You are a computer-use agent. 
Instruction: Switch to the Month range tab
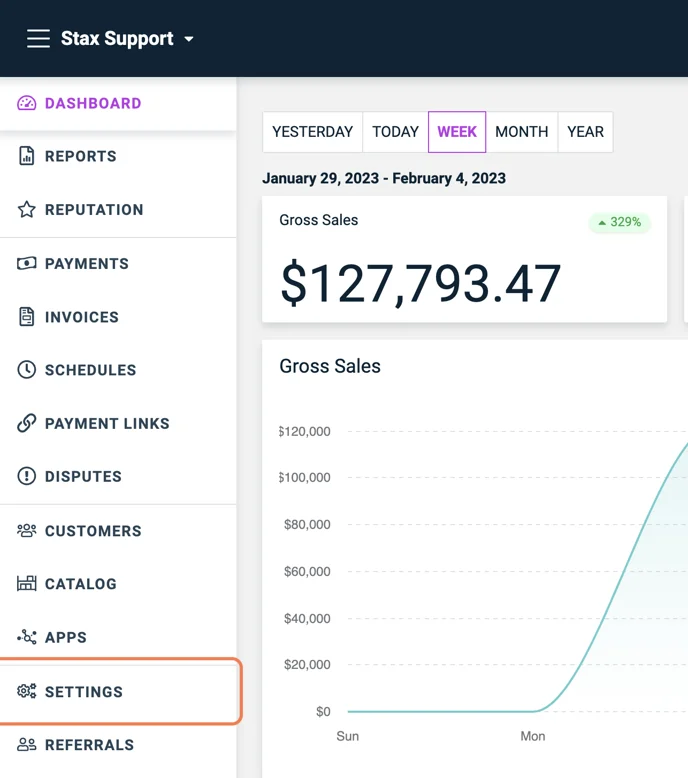[522, 132]
